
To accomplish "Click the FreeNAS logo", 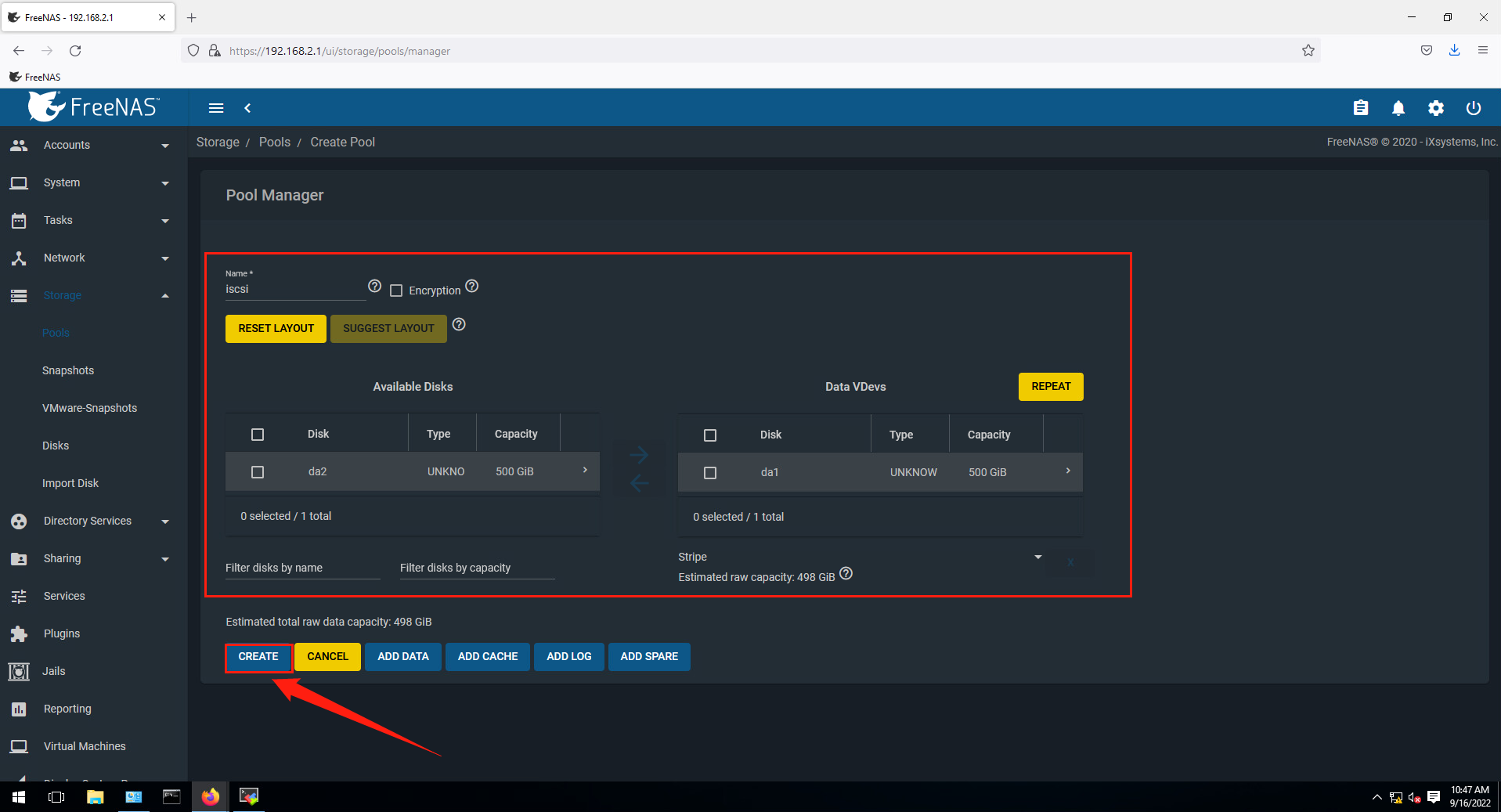I will [94, 107].
